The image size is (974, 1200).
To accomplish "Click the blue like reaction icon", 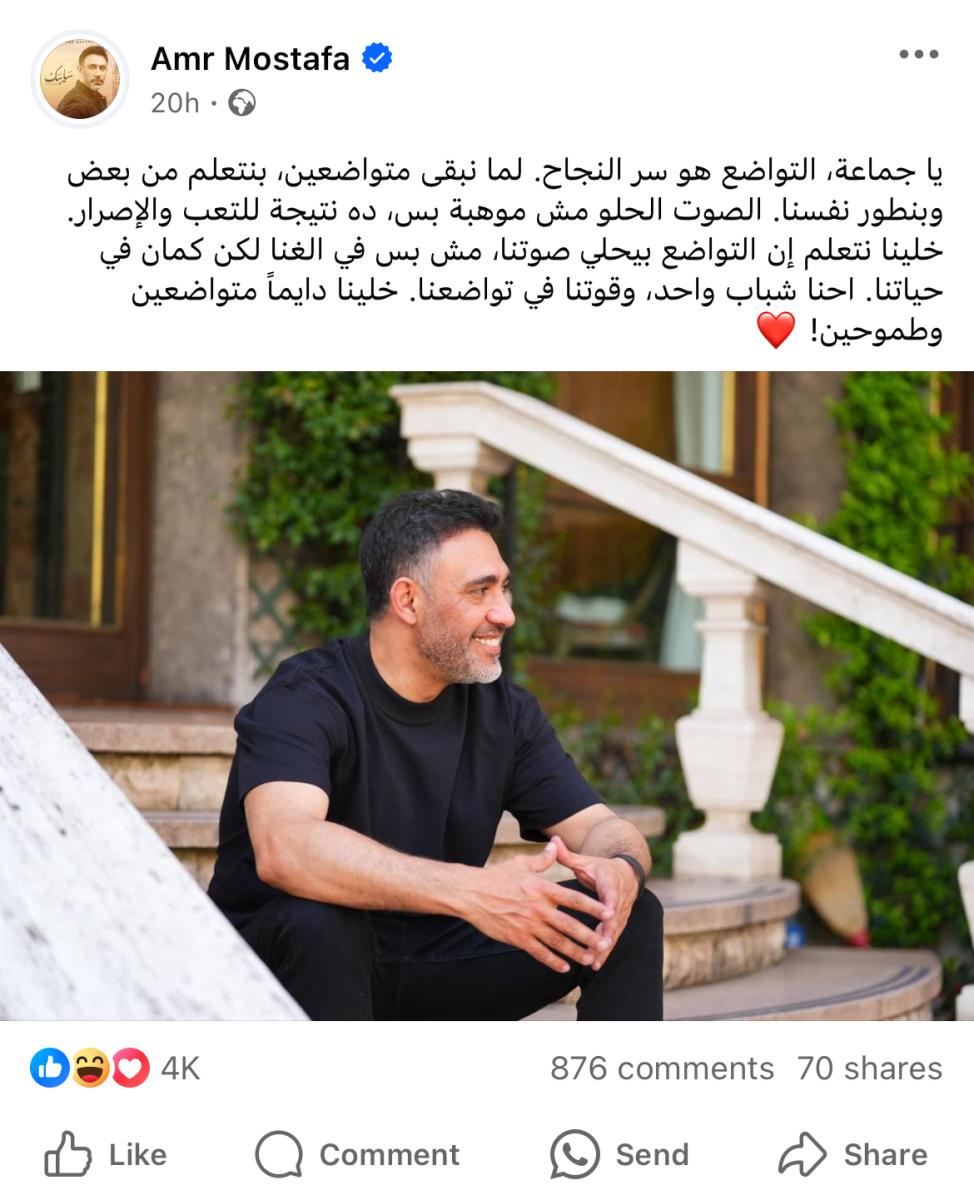I will pyautogui.click(x=49, y=1068).
